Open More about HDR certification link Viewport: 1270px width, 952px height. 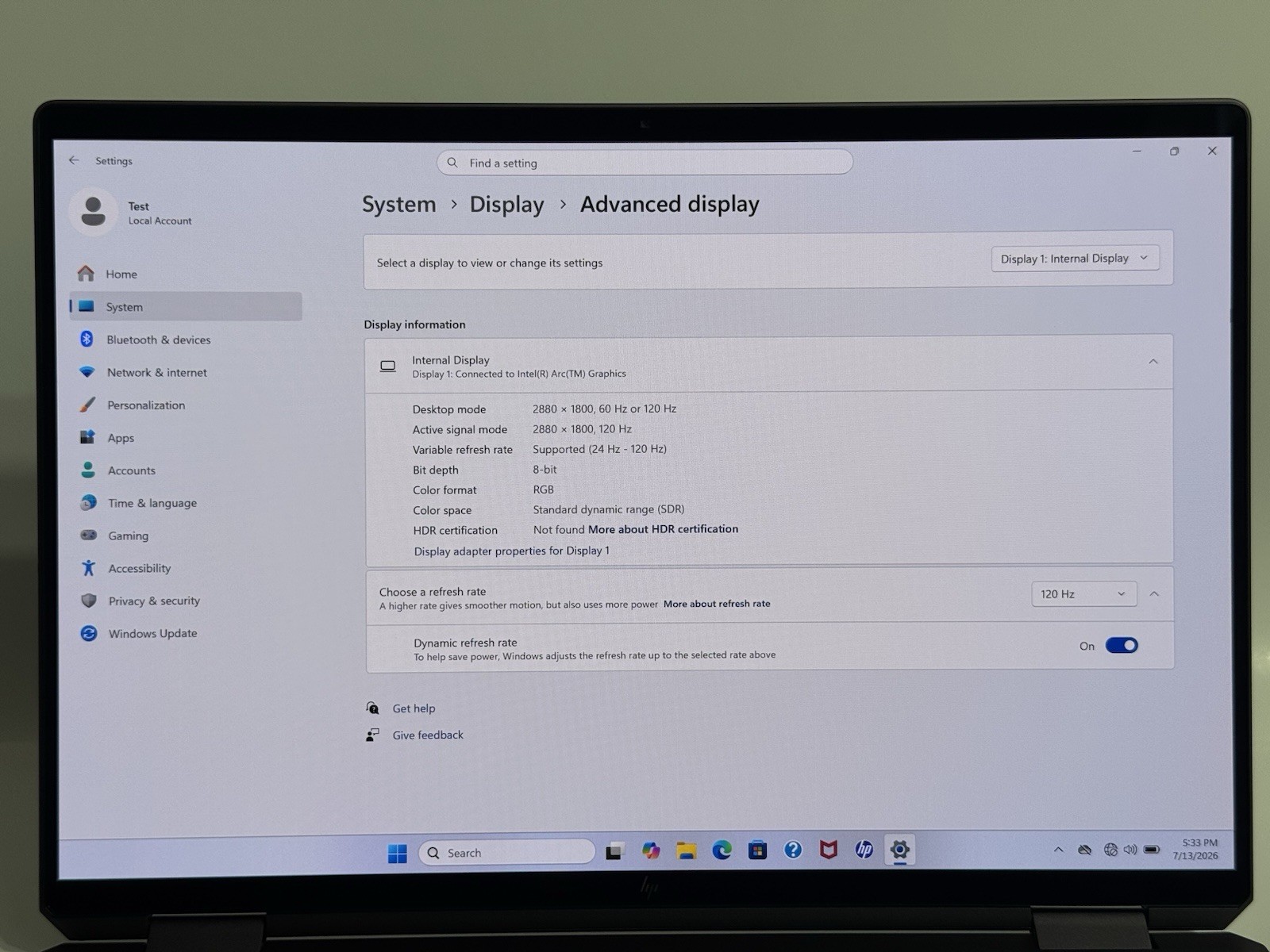pyautogui.click(x=663, y=529)
